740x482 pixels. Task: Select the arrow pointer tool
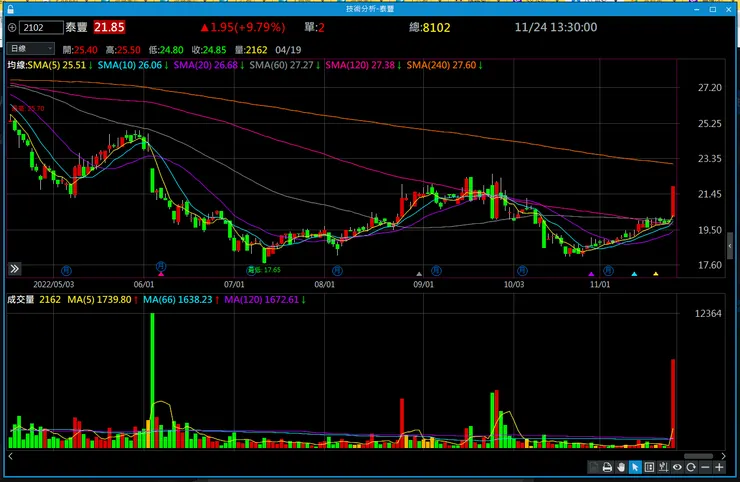coord(635,467)
